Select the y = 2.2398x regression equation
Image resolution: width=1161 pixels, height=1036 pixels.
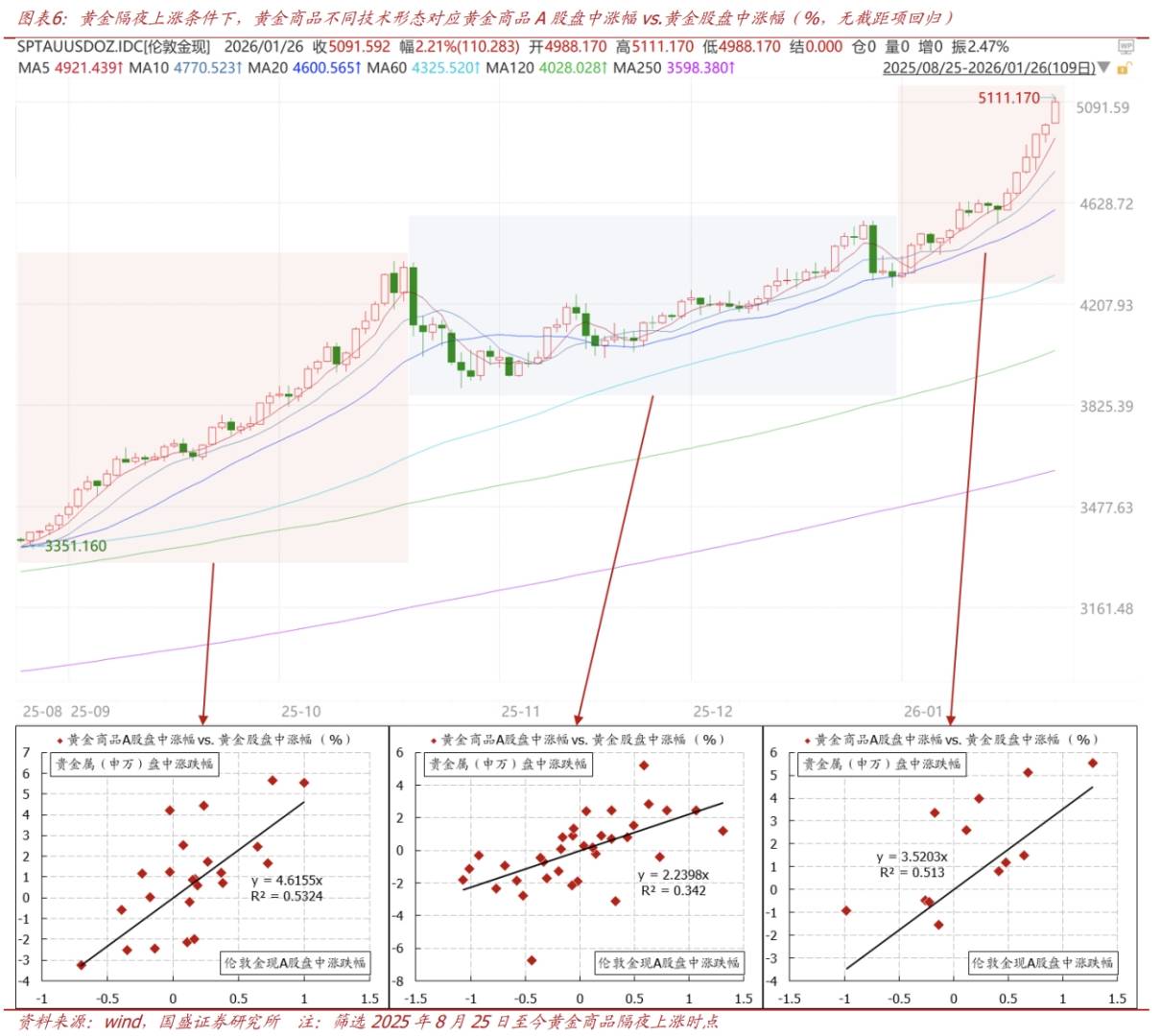(x=673, y=875)
